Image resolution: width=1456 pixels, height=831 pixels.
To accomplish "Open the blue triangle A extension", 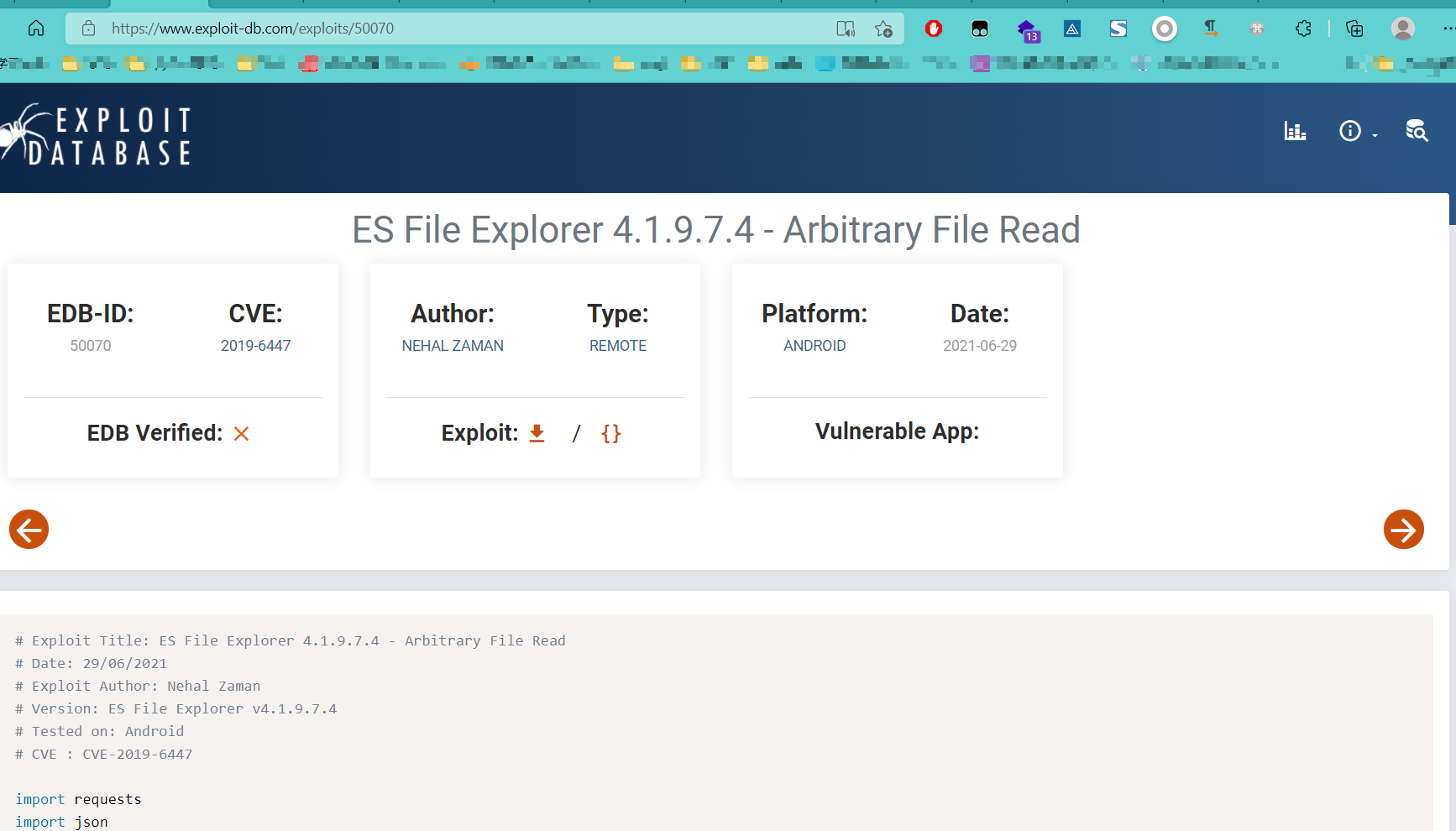I will [1072, 29].
